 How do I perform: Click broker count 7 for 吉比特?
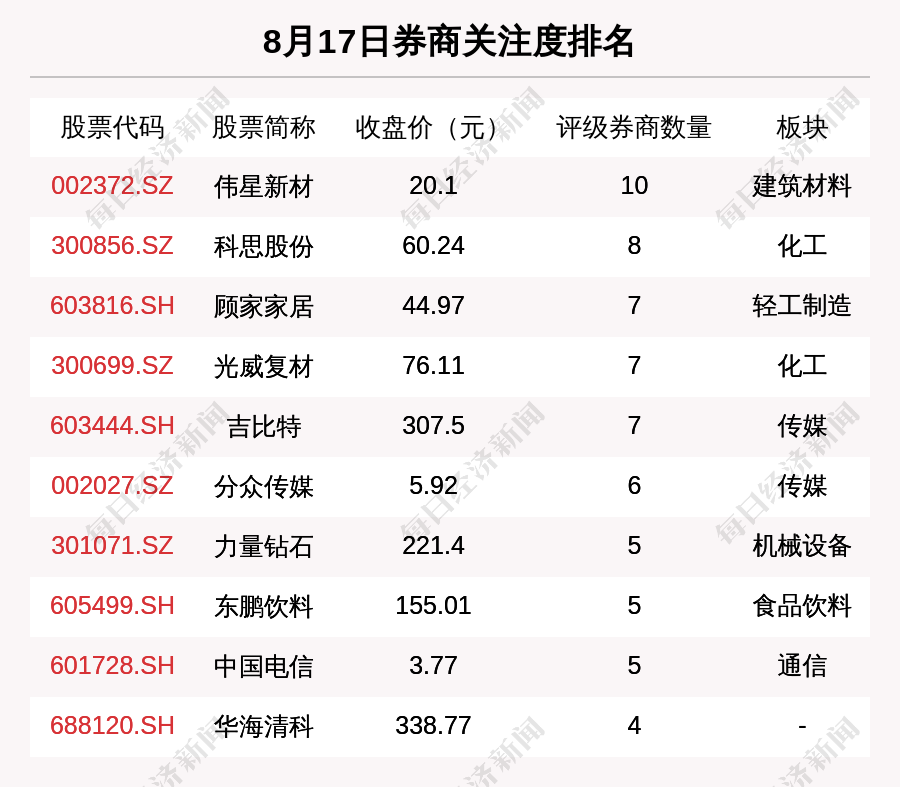click(634, 426)
